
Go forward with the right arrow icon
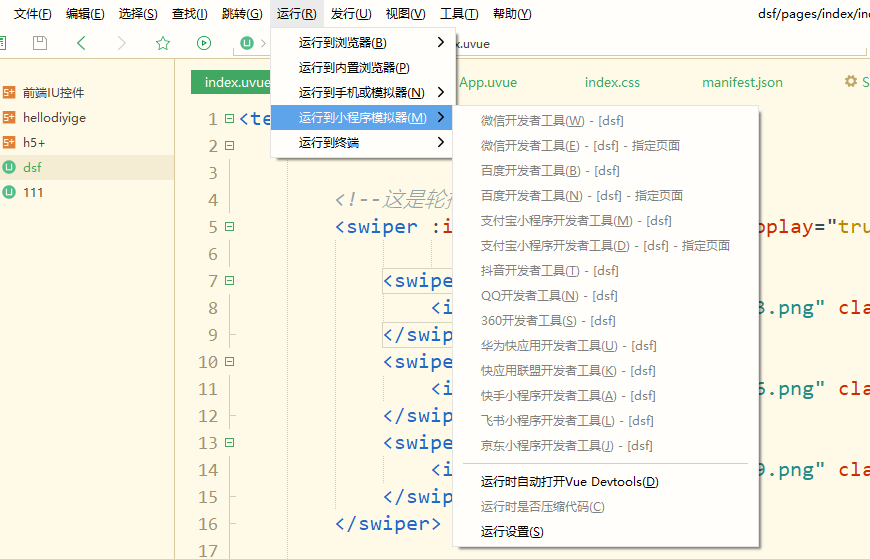122,43
